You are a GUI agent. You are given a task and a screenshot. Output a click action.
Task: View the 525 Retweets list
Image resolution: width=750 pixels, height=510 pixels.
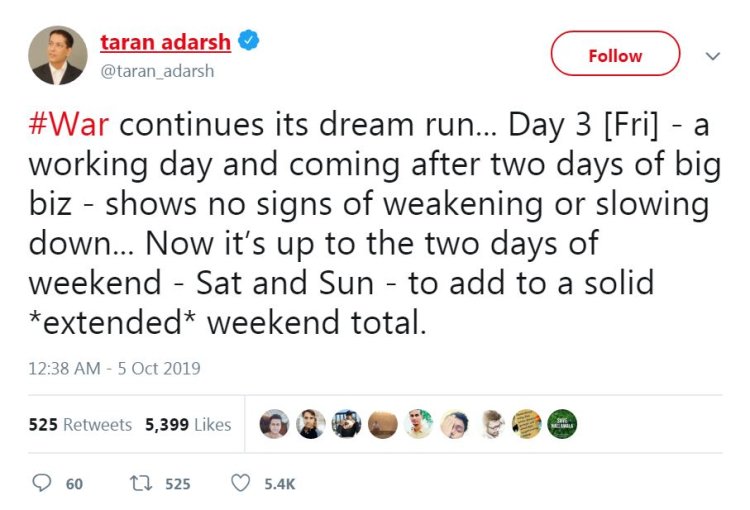[x=80, y=424]
